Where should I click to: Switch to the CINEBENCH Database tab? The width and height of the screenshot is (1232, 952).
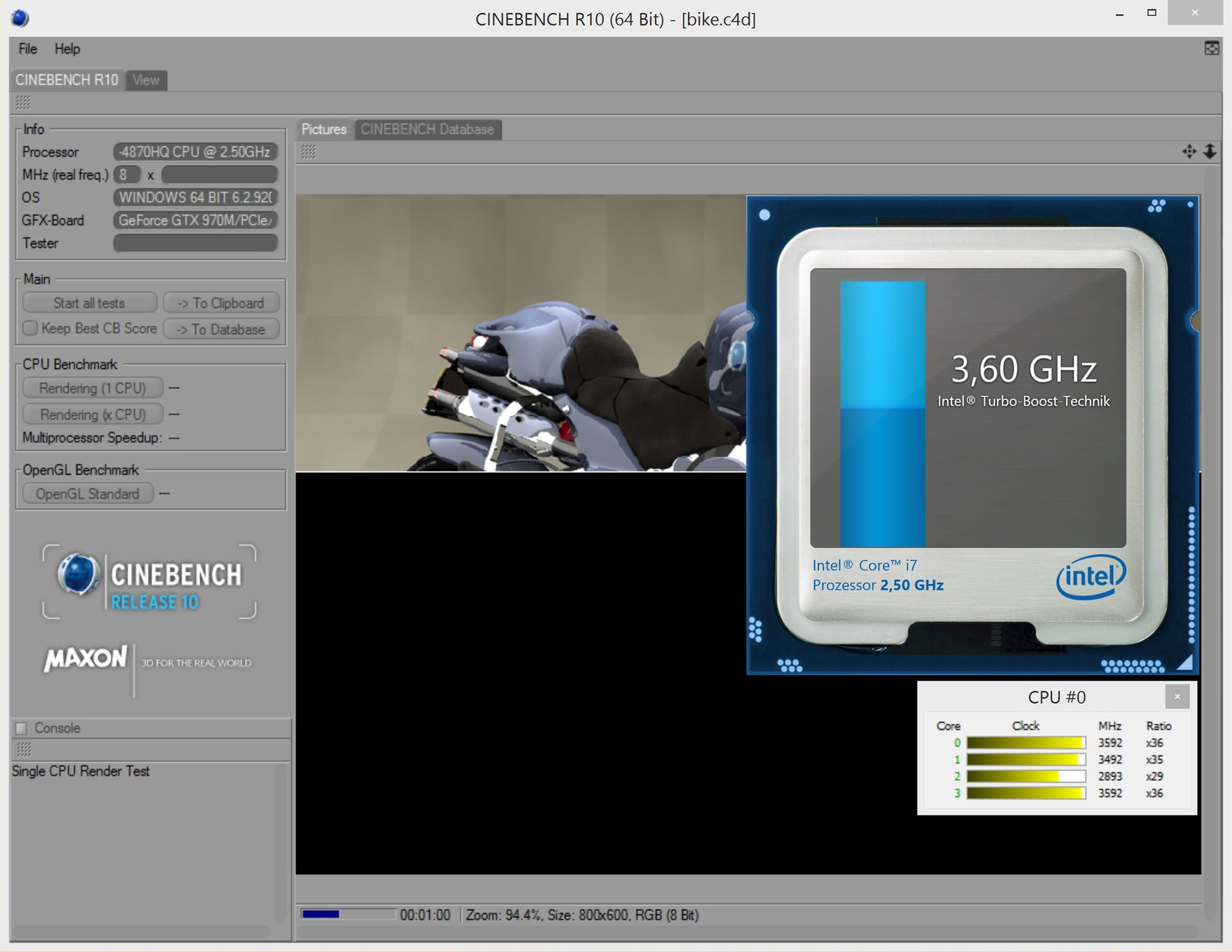[428, 129]
